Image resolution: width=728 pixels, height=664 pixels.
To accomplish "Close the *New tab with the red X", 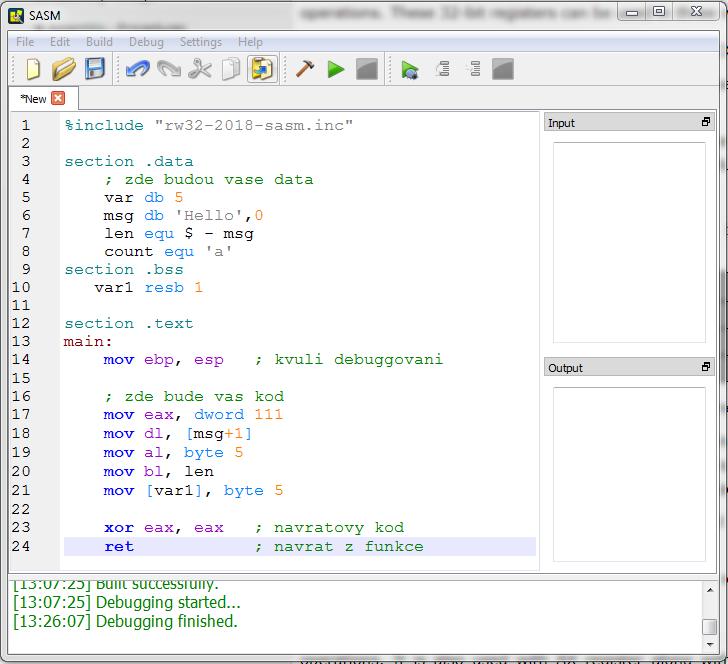I will click(58, 98).
